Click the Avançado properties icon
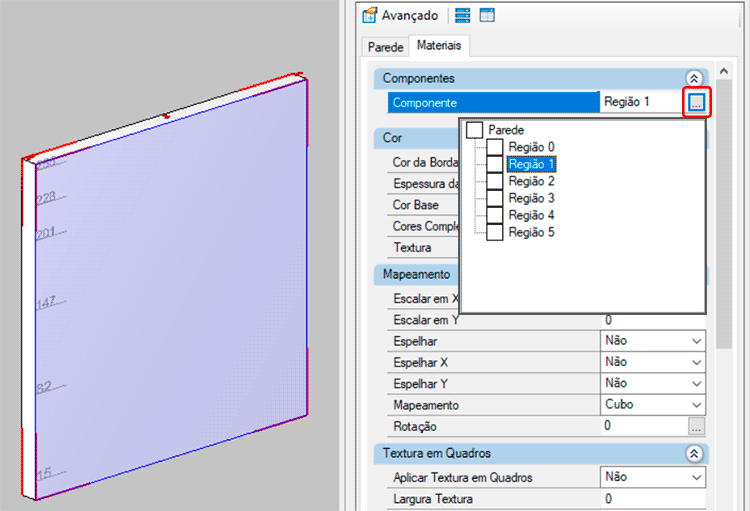Image resolution: width=750 pixels, height=511 pixels. click(x=369, y=15)
